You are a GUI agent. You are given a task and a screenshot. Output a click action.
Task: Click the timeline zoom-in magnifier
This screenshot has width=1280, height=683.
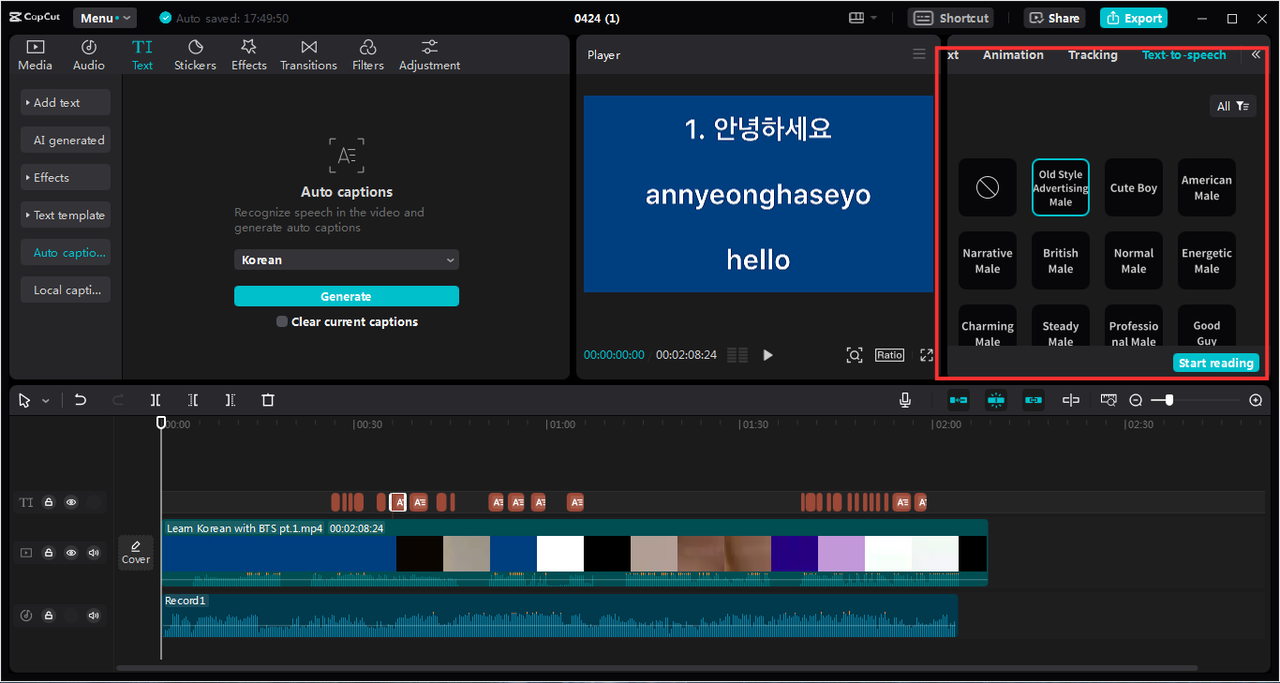point(1256,400)
